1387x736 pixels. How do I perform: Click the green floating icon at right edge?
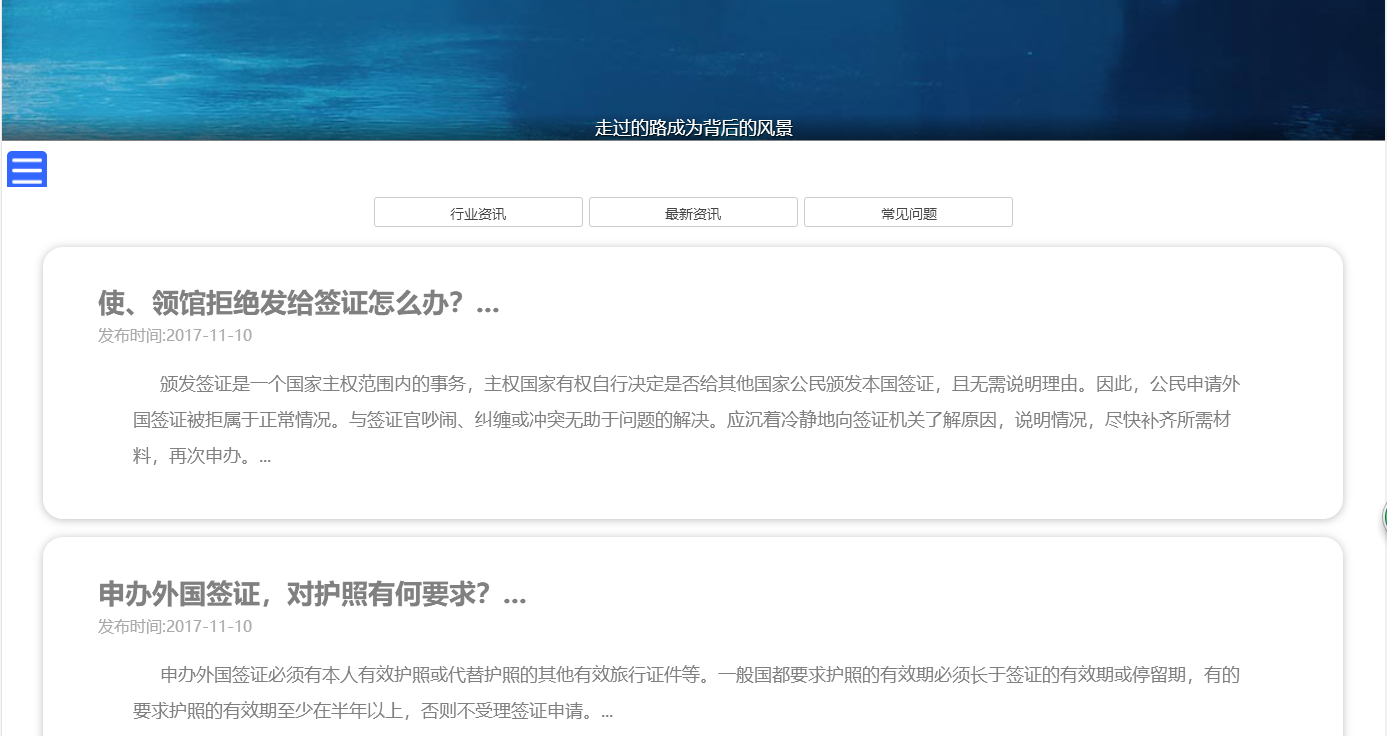[1384, 517]
